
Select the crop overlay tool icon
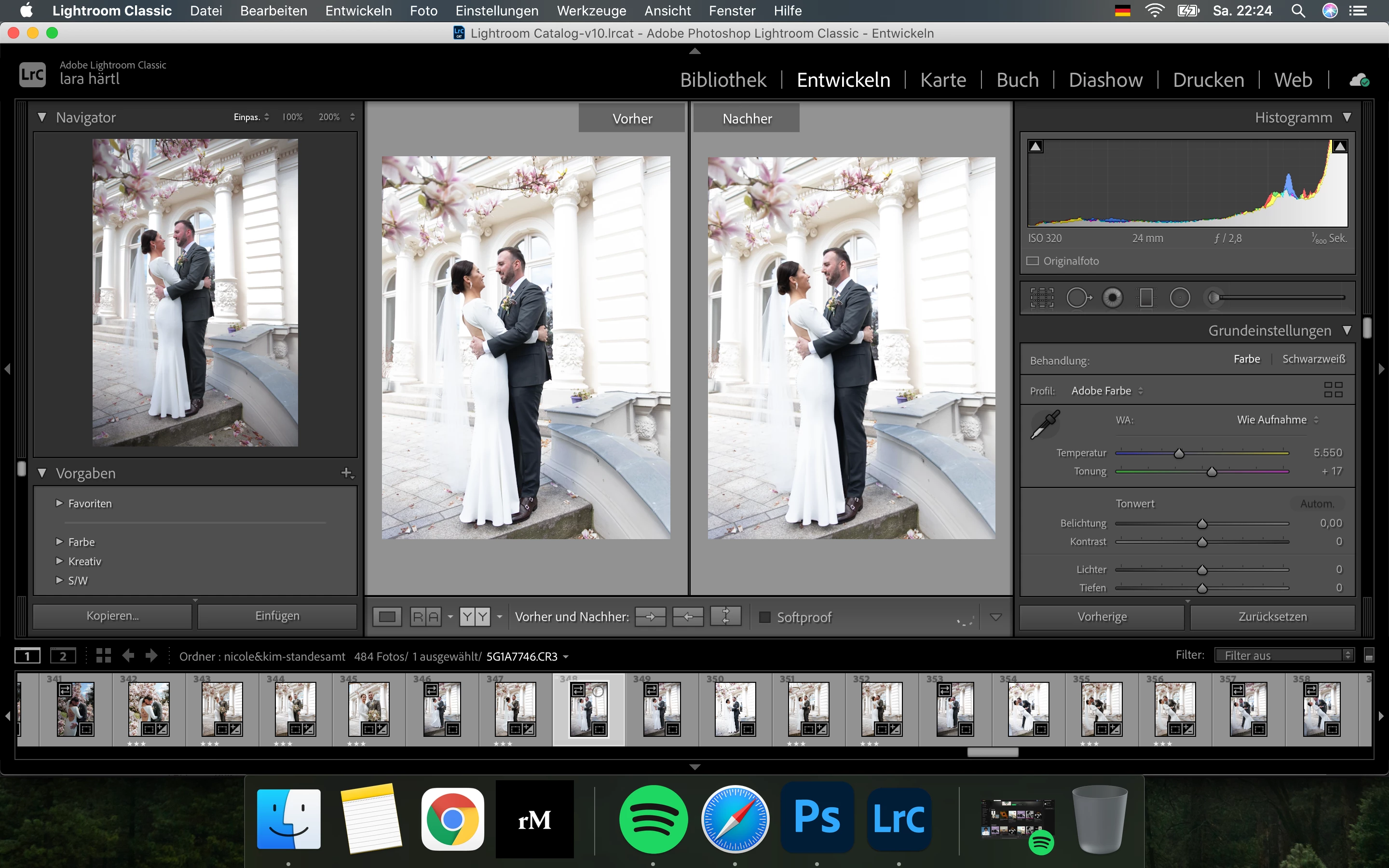[x=1042, y=298]
